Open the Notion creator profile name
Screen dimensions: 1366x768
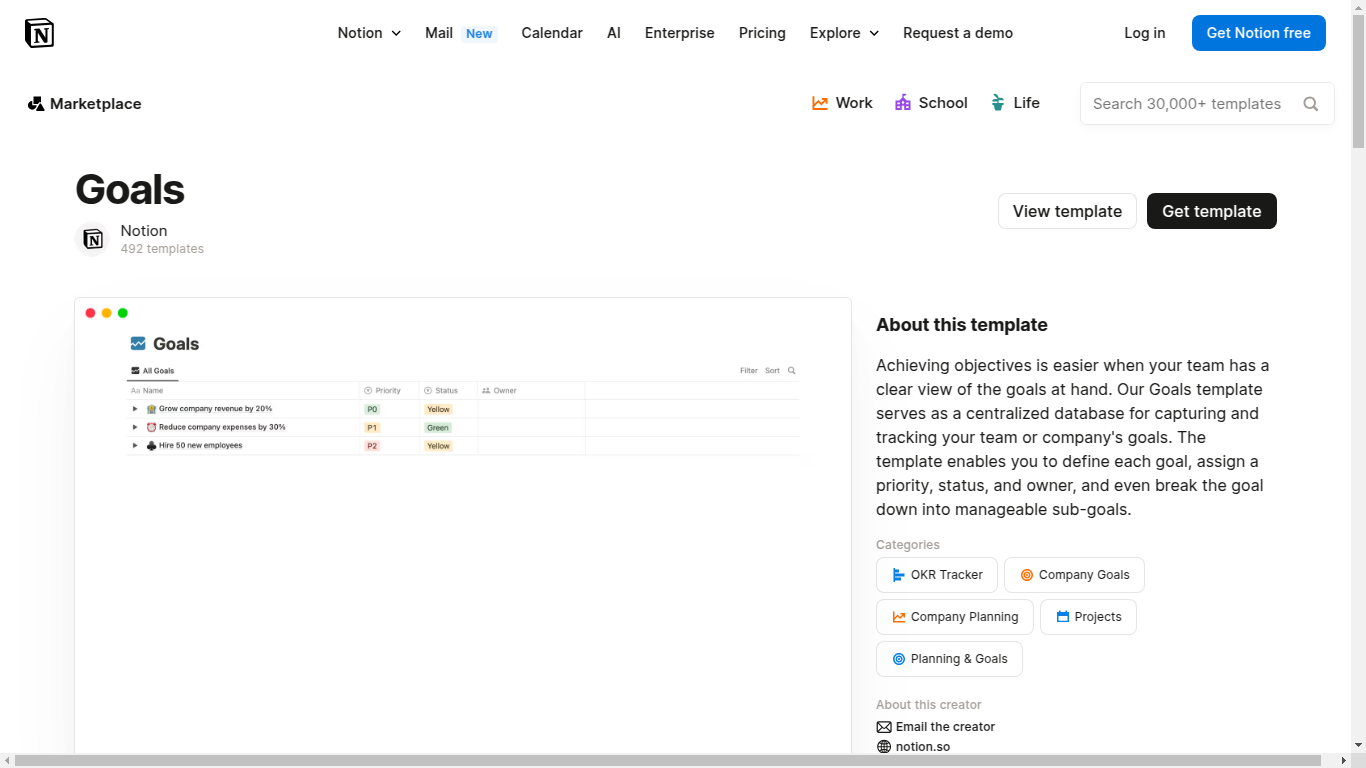pos(144,231)
